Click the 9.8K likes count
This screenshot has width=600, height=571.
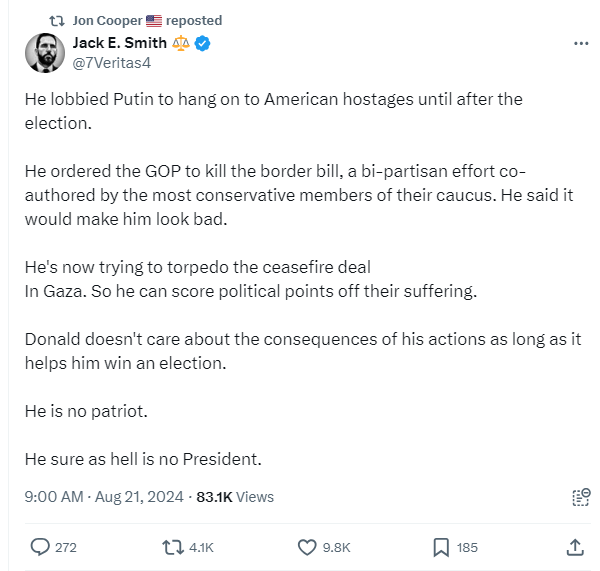coord(335,548)
